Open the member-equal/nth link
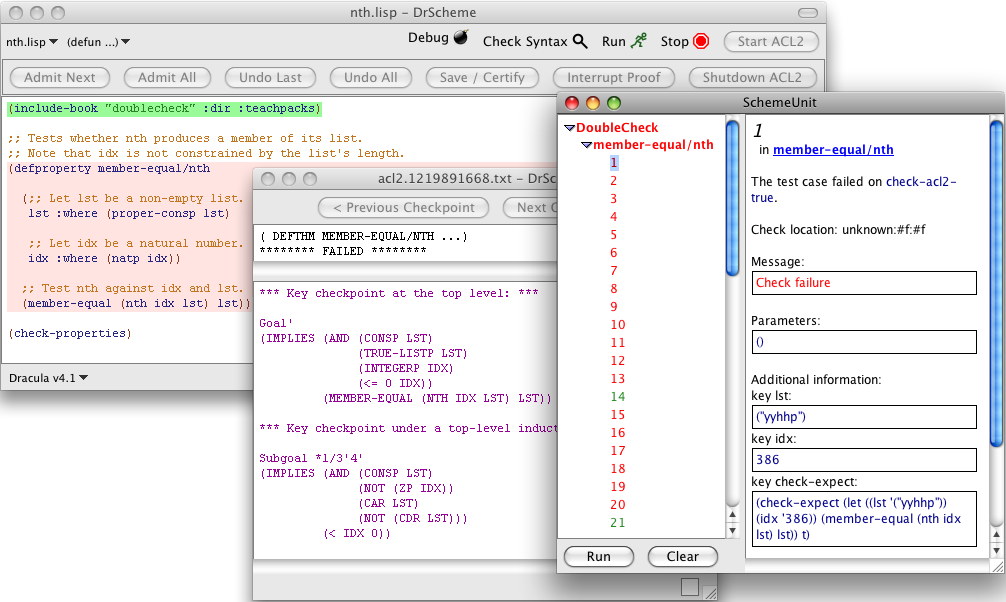The height and width of the screenshot is (602, 1006). point(833,150)
